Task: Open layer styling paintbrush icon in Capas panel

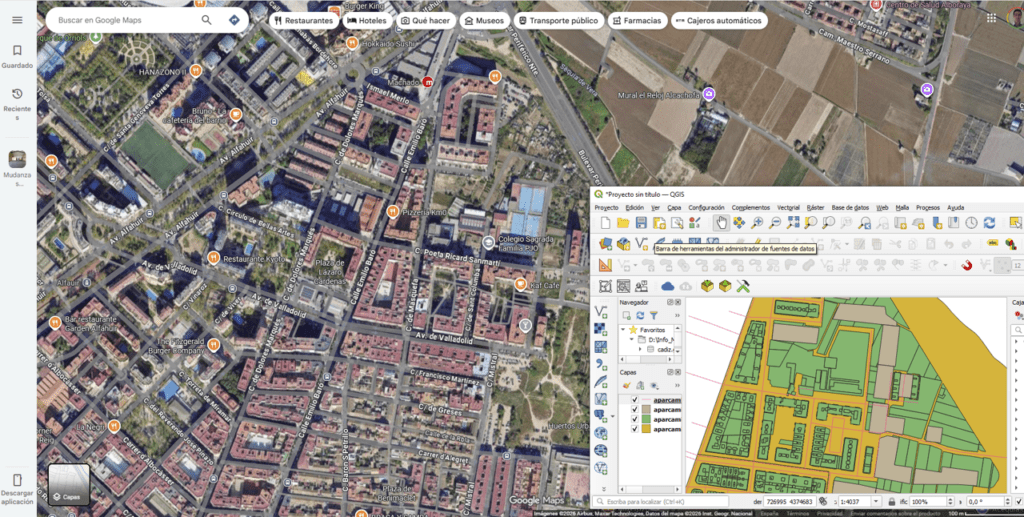Action: [x=626, y=385]
